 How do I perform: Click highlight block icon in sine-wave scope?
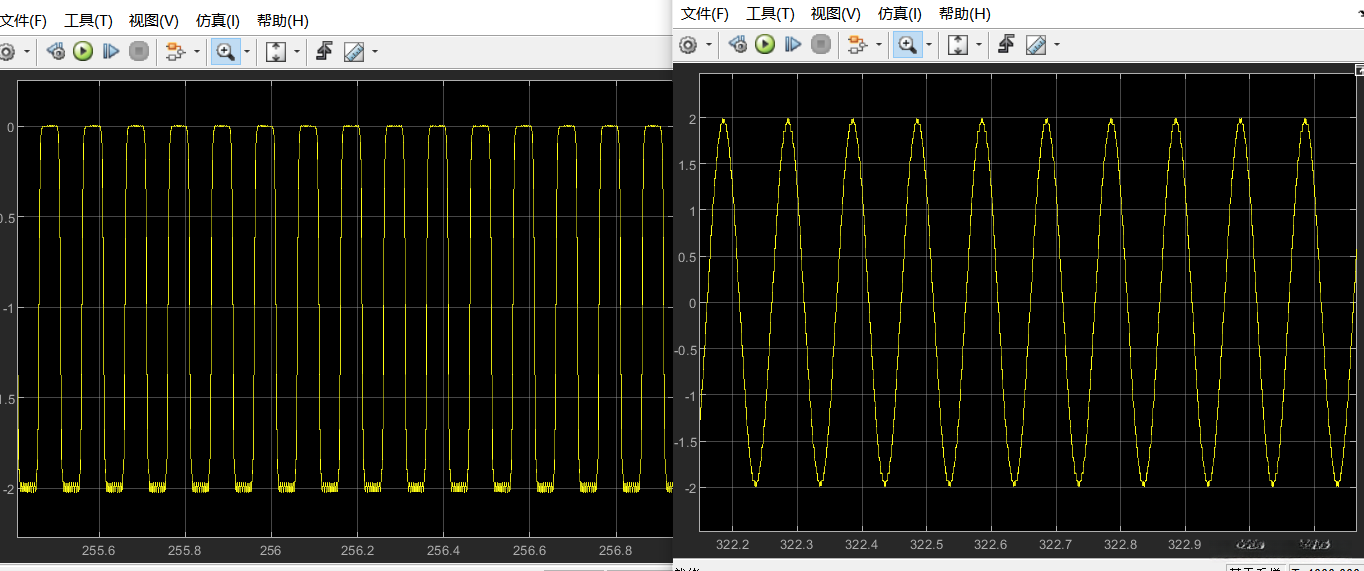pyautogui.click(x=856, y=44)
